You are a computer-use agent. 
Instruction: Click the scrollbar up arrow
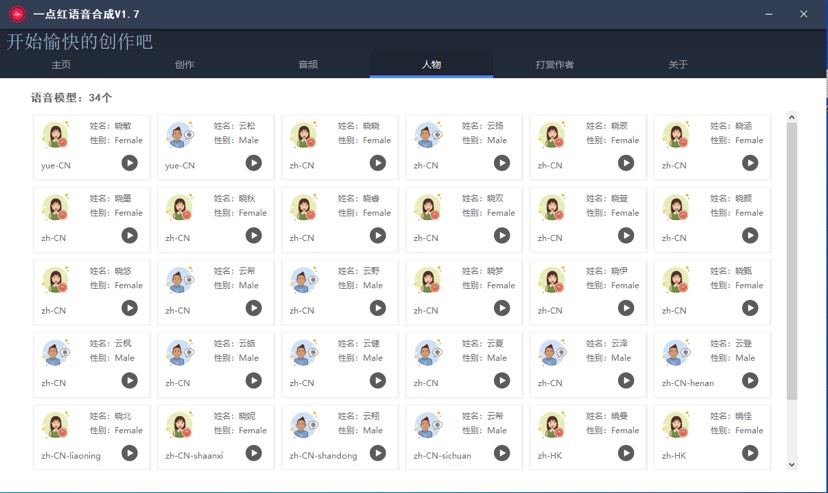click(x=792, y=118)
